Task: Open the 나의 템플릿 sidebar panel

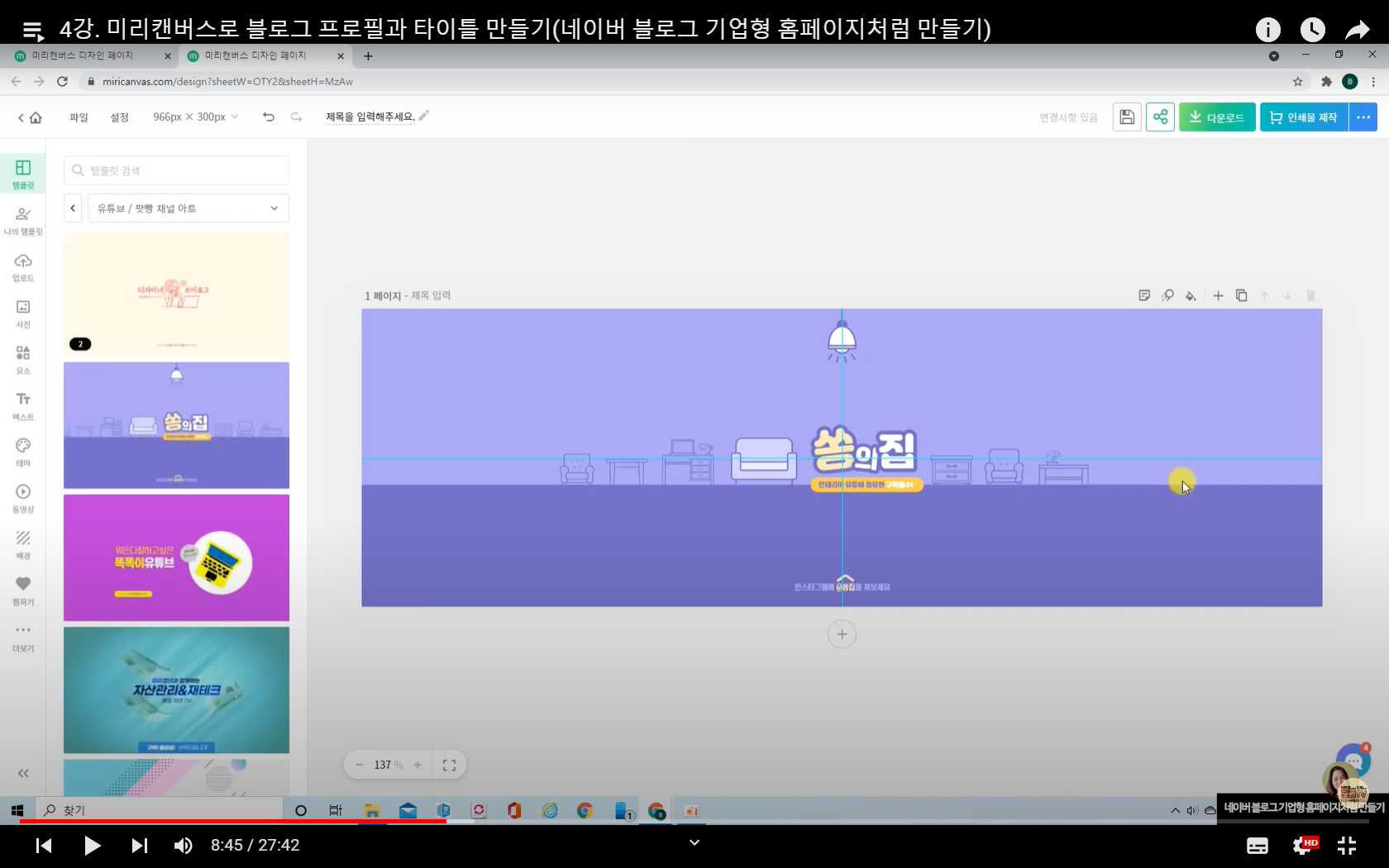Action: click(x=23, y=221)
